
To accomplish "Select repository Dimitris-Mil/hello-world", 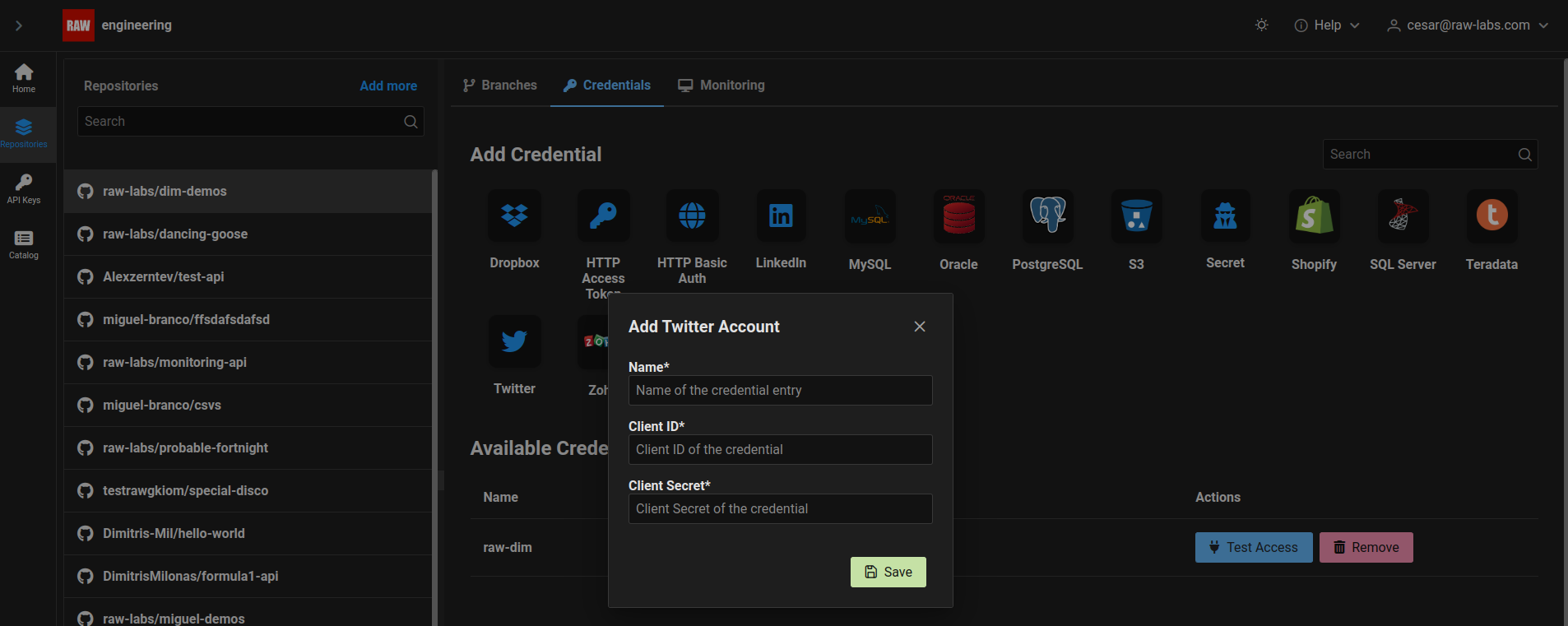I will (x=248, y=534).
